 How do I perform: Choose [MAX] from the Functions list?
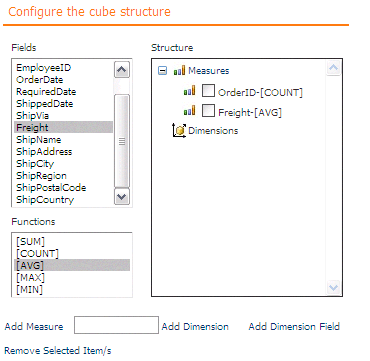click(x=71, y=277)
